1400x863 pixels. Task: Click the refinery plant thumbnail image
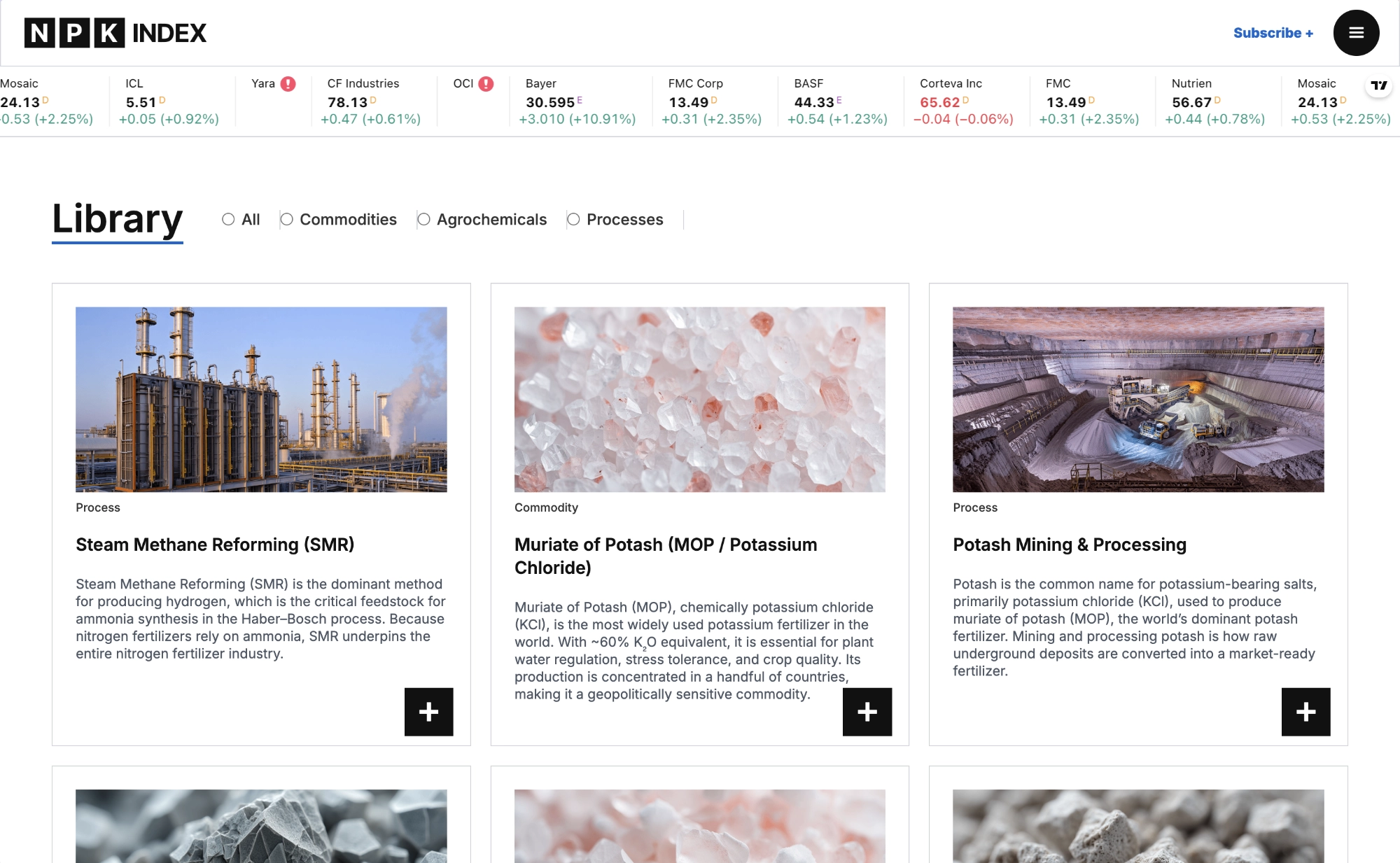pos(261,399)
